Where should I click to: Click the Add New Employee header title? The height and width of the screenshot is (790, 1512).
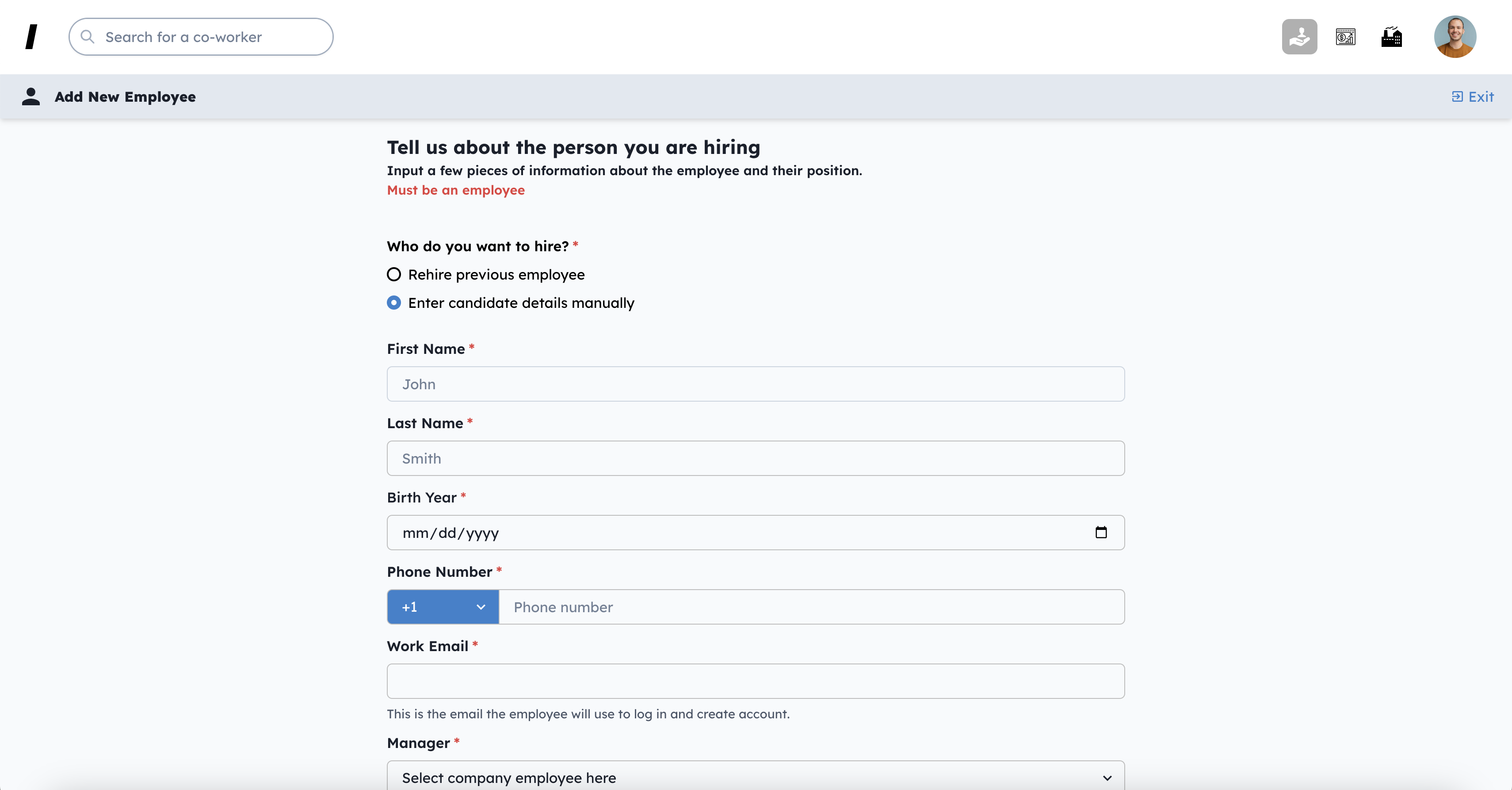125,97
